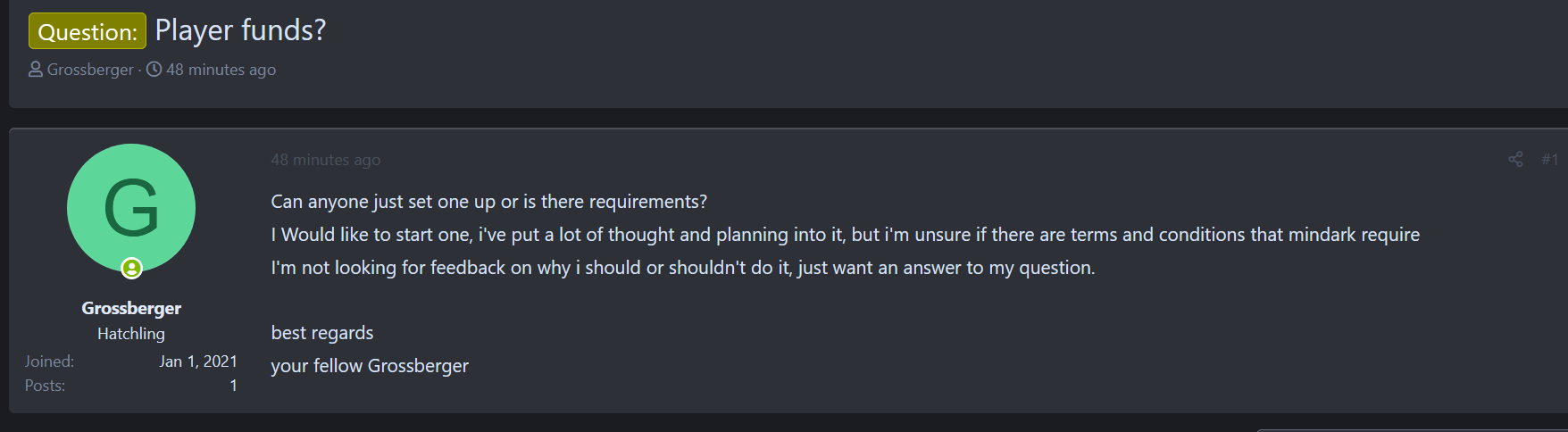Click the Hatchling user title
Screen dimensions: 1568x432
point(131,334)
